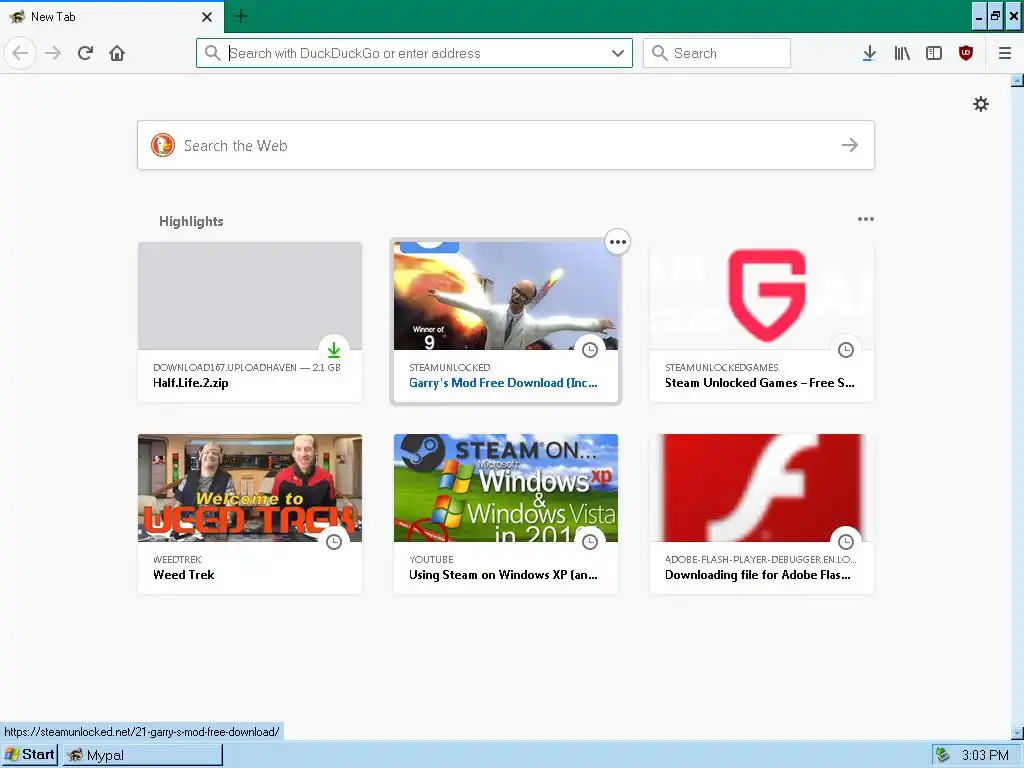Click history clock badge on Steam Unlocked card

pos(846,350)
